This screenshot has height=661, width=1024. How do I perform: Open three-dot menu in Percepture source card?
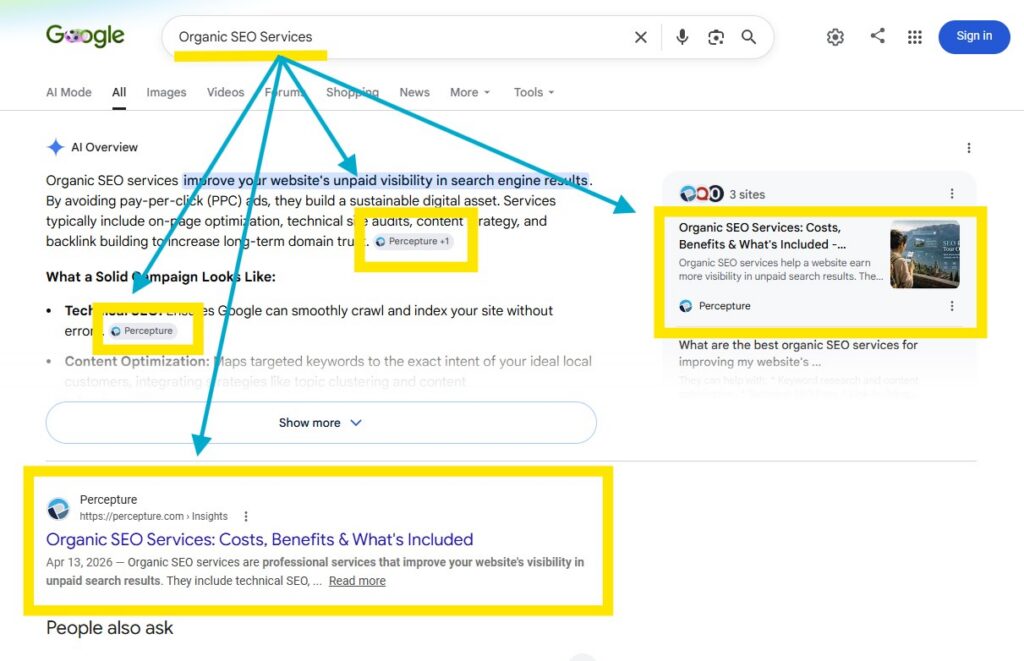[x=952, y=306]
